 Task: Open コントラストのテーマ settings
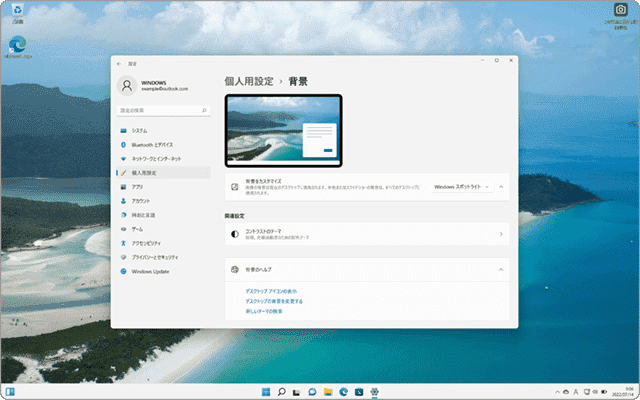366,234
